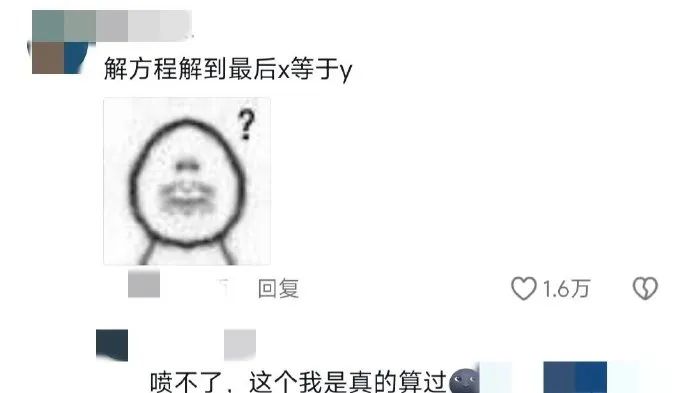This screenshot has width=690, height=393.
Task: Click the gray blurred block left of 回复
Action: pos(144,284)
